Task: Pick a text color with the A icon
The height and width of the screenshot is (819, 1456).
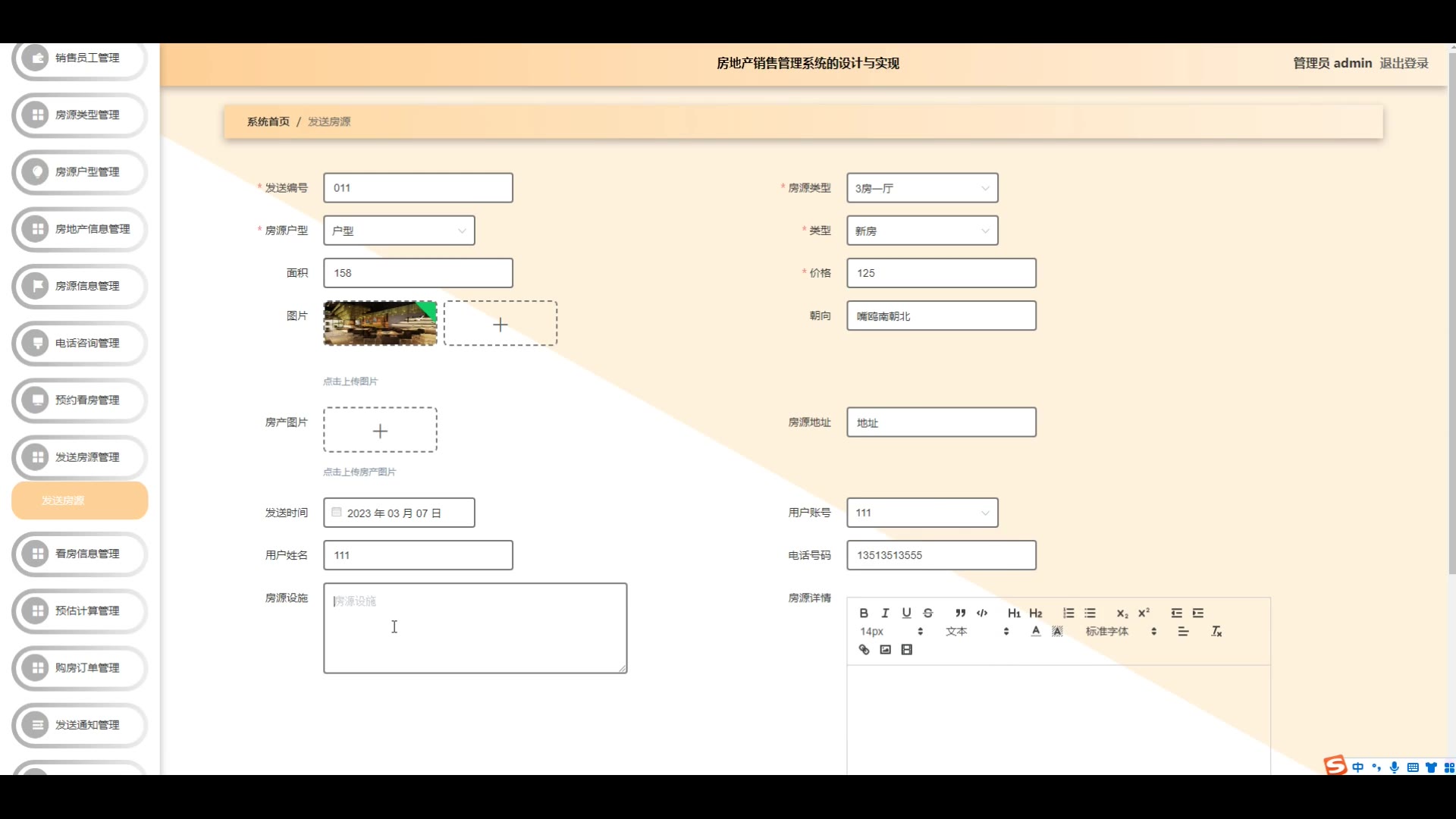Action: click(x=1036, y=631)
